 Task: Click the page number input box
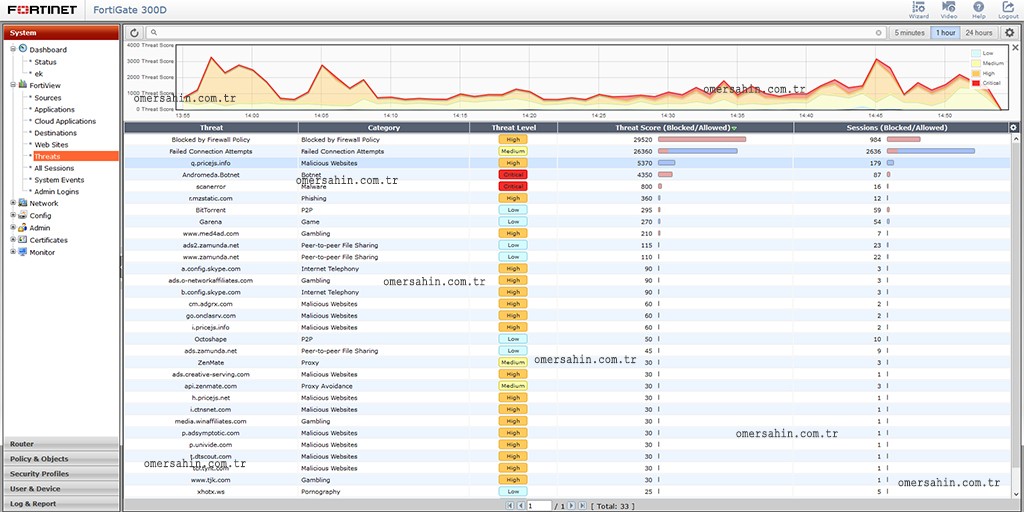(539, 505)
